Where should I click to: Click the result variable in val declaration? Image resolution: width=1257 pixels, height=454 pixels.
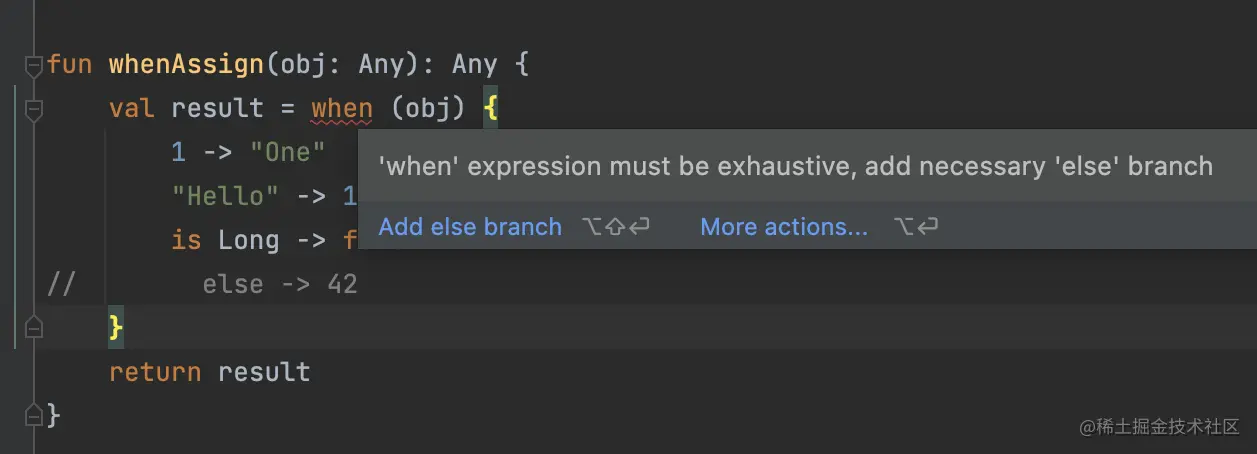click(217, 109)
